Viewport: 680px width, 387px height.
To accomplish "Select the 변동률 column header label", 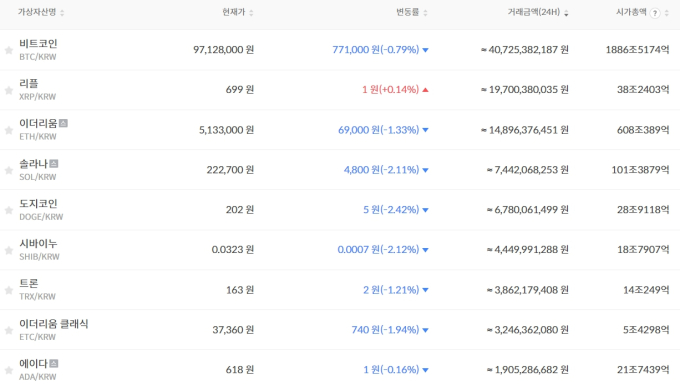I will coord(408,12).
